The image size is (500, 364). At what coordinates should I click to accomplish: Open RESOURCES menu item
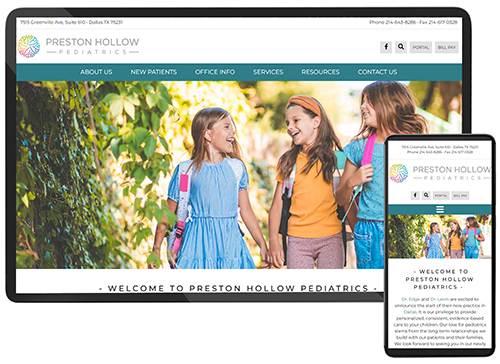tap(320, 72)
